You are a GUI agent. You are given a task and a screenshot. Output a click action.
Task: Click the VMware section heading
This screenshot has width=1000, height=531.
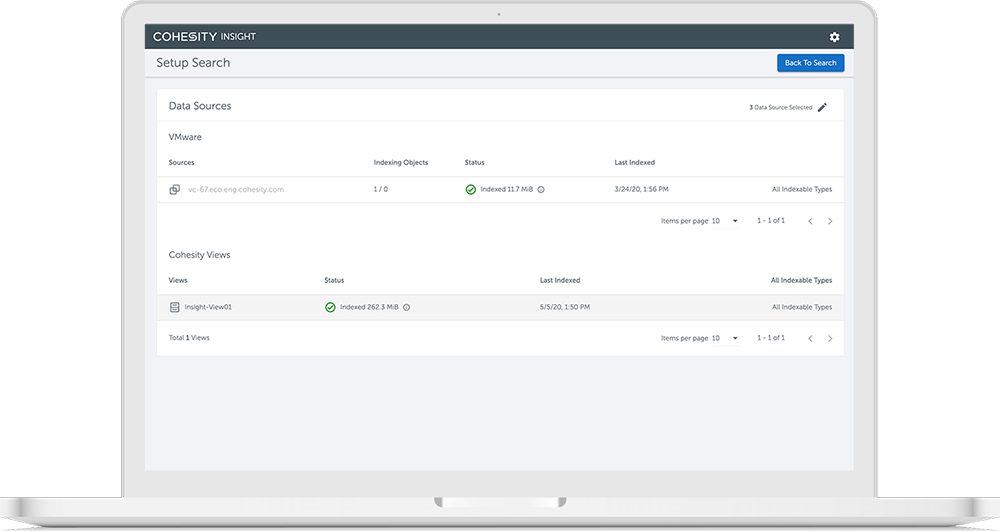pyautogui.click(x=185, y=137)
